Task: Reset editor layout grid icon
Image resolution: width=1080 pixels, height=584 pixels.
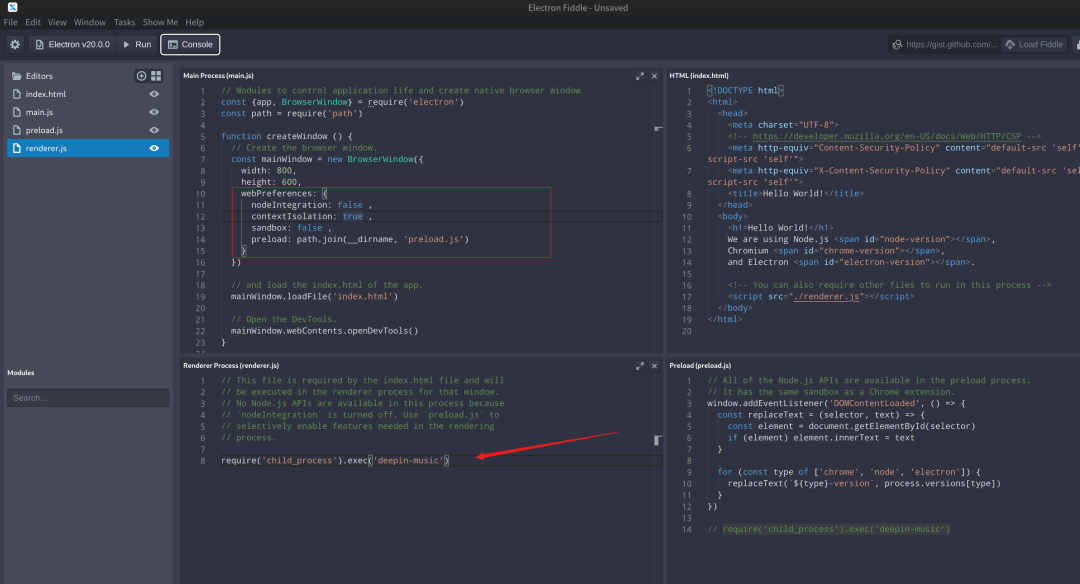Action: pos(156,76)
